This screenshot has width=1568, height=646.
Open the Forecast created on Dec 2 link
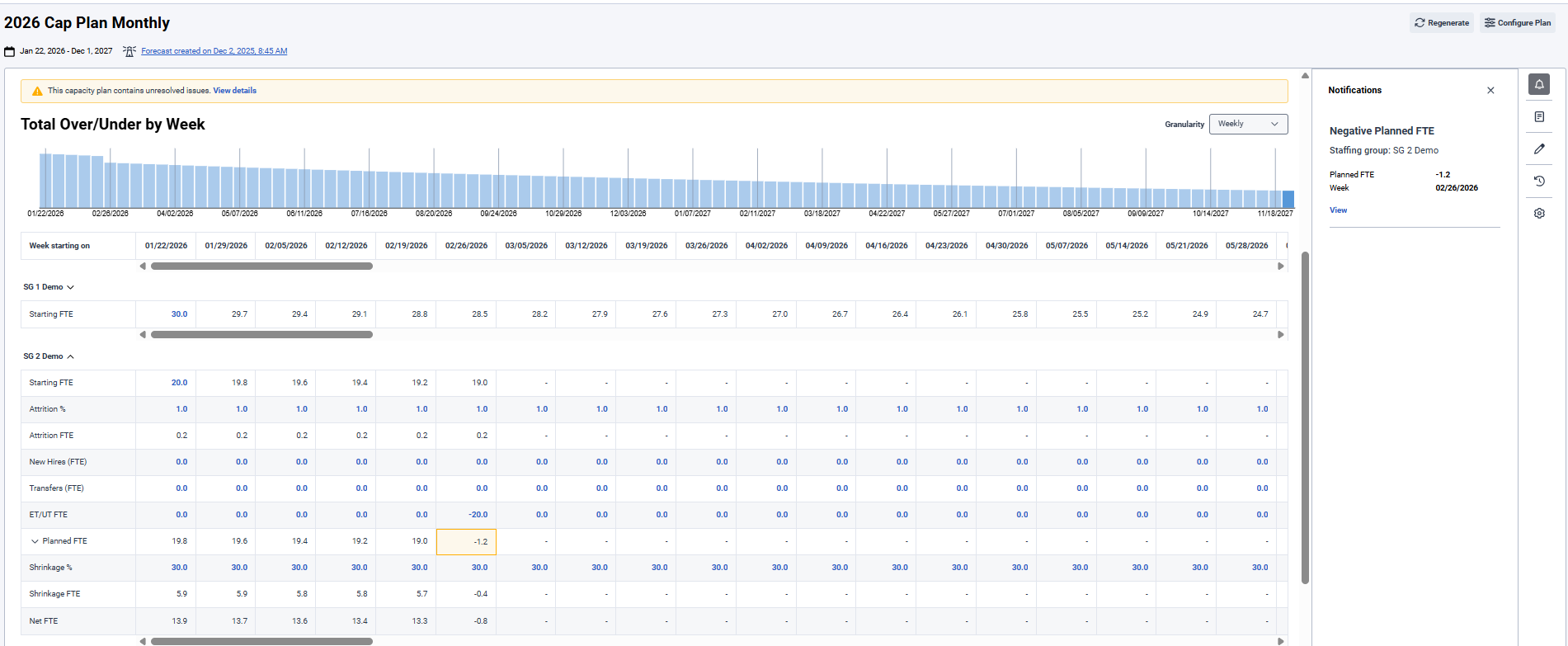214,51
